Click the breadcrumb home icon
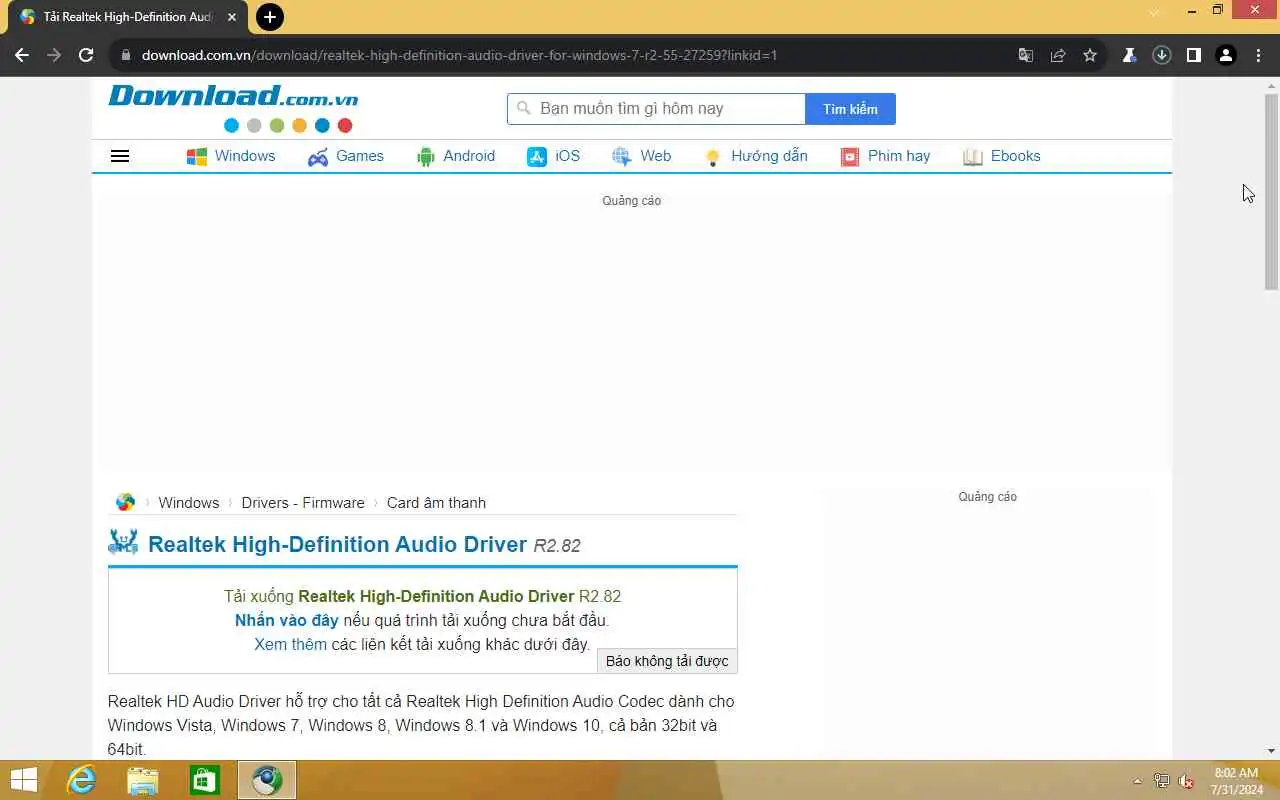 pyautogui.click(x=125, y=502)
